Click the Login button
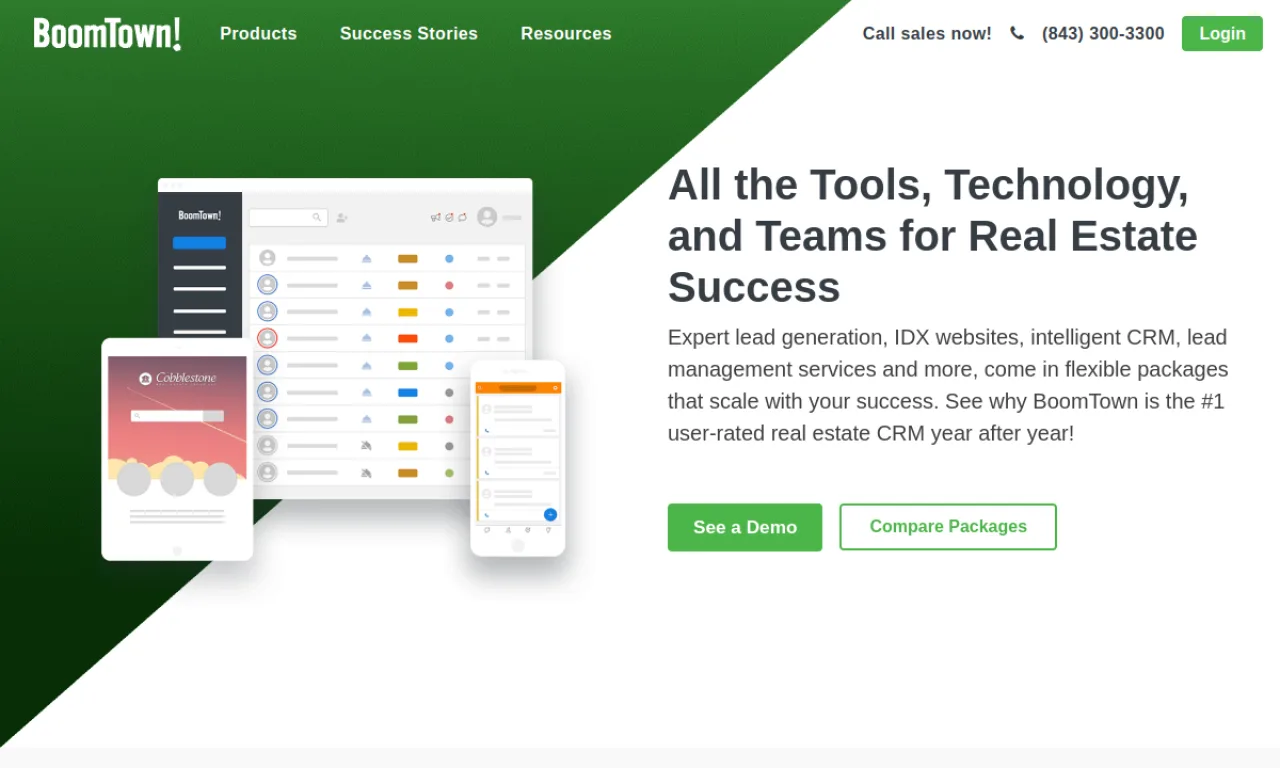The image size is (1280, 768). (1222, 33)
